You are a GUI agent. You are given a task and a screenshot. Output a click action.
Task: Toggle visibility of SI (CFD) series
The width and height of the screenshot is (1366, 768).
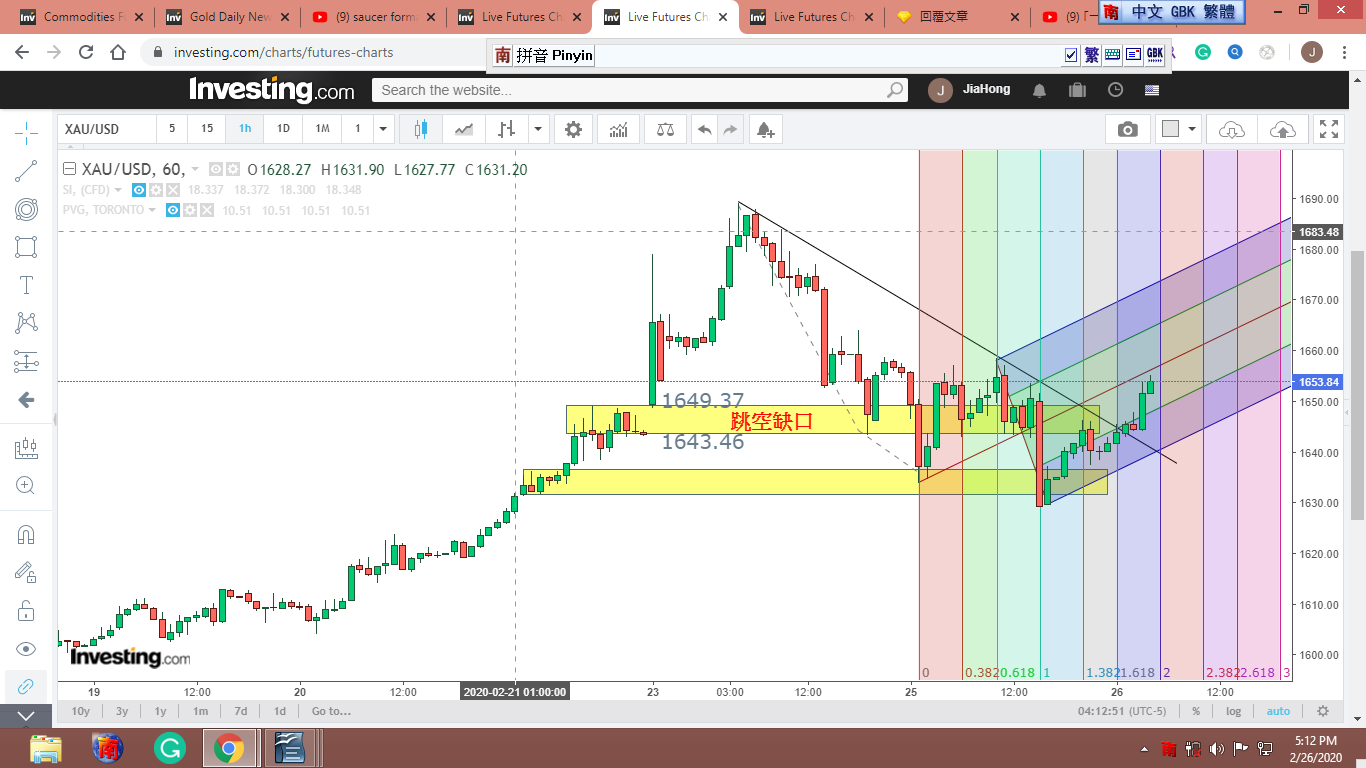(140, 190)
